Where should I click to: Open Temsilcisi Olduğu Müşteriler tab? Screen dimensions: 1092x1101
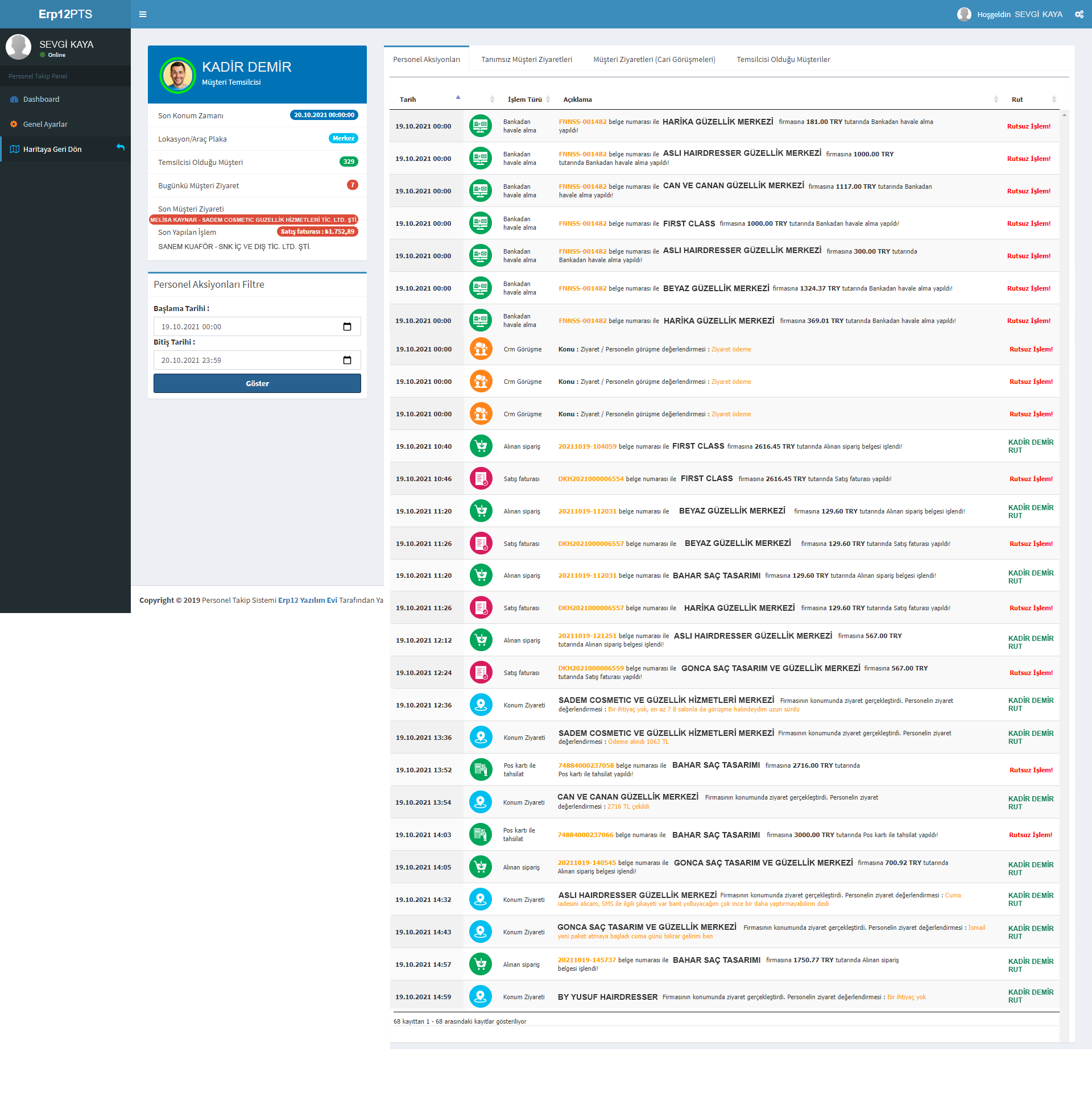(x=783, y=59)
